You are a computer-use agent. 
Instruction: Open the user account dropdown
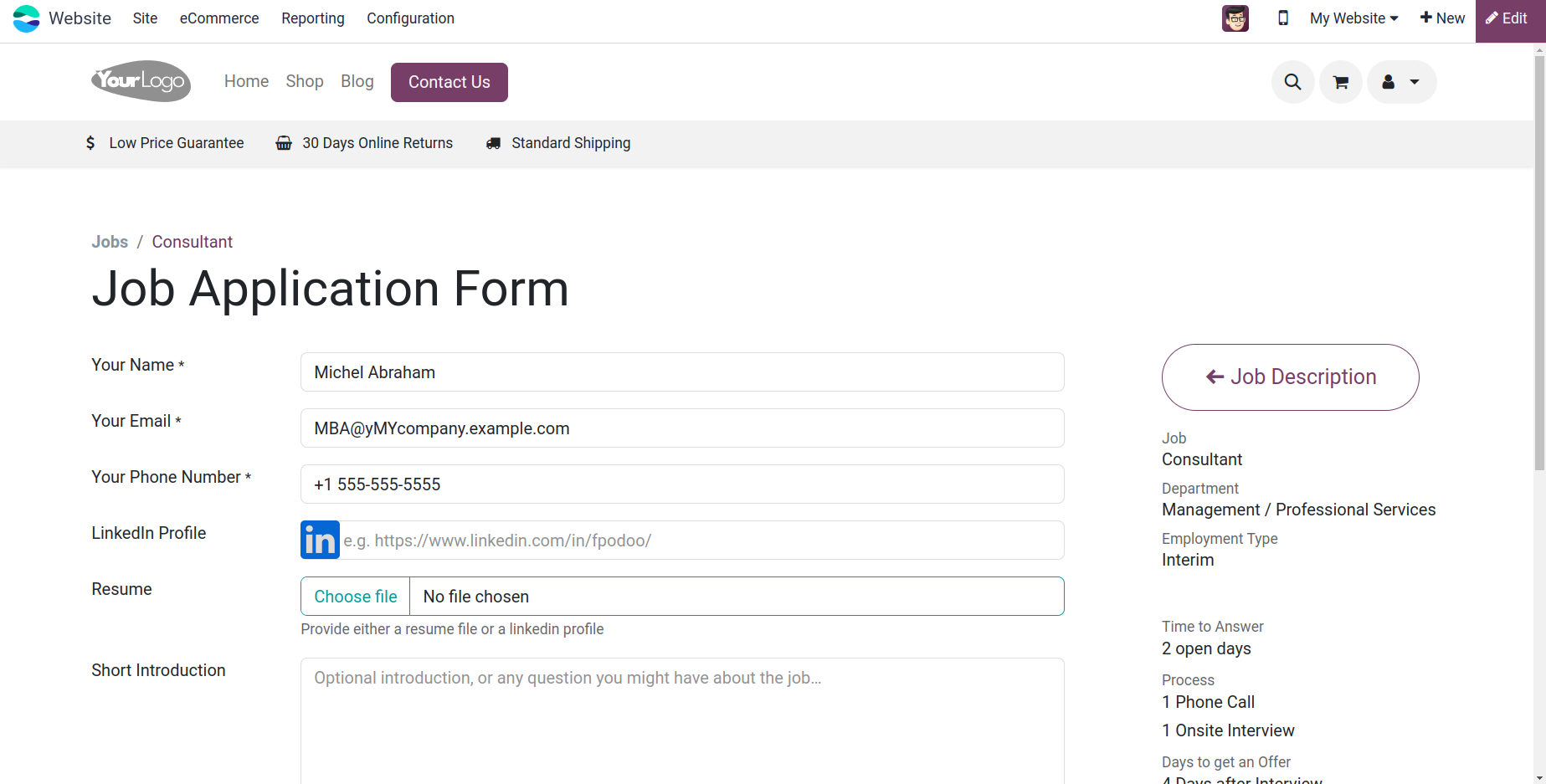(x=1402, y=82)
